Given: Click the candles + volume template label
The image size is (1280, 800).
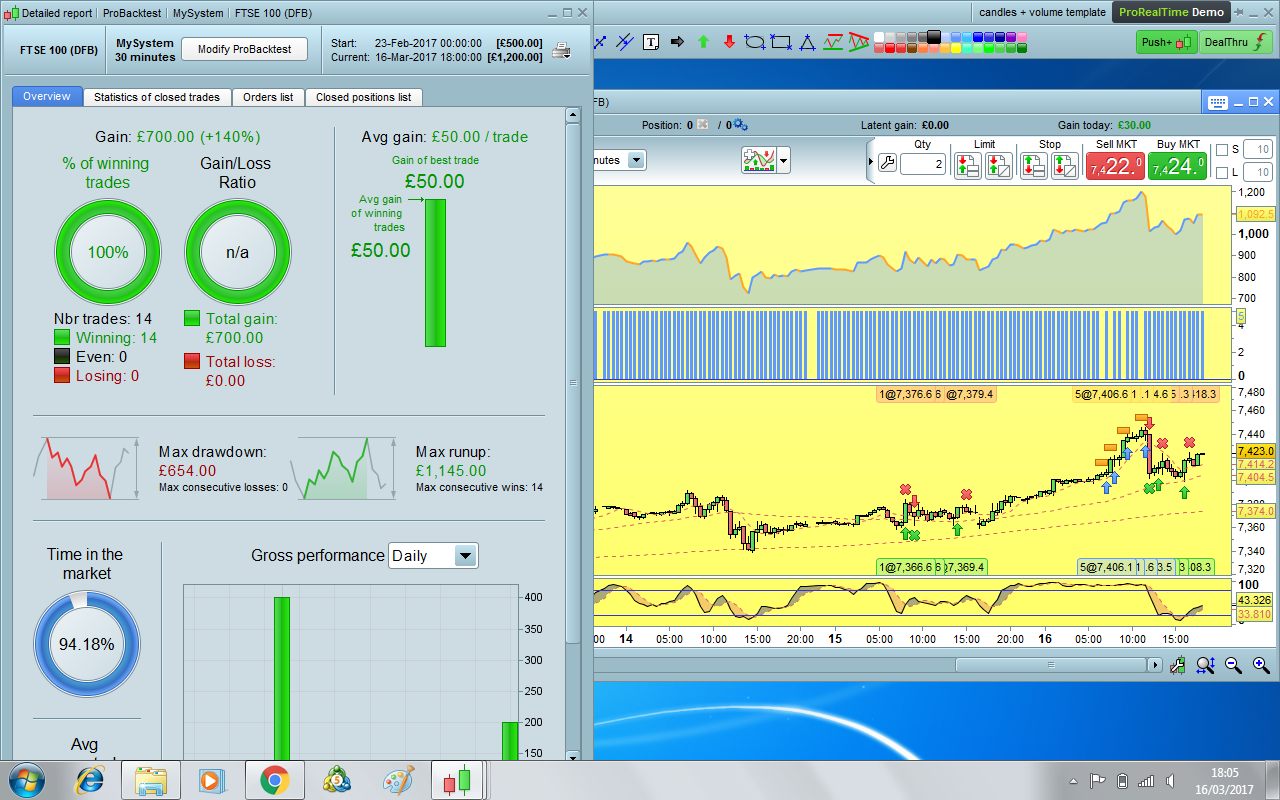Looking at the screenshot, I should (1041, 12).
